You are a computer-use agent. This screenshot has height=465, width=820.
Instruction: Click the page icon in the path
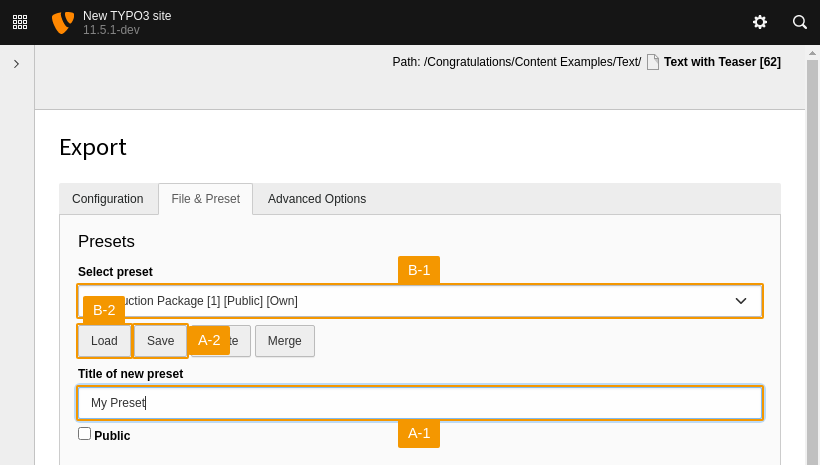(x=653, y=62)
